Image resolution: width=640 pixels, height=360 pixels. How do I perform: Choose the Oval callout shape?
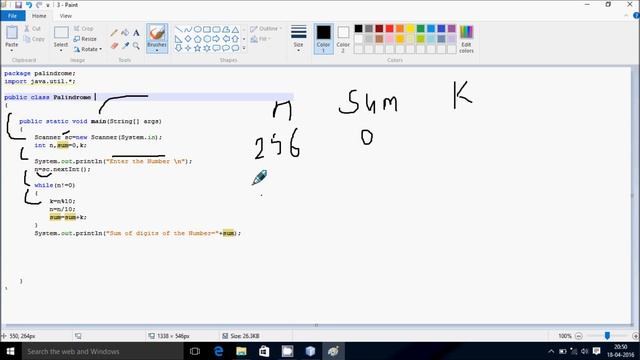point(226,48)
